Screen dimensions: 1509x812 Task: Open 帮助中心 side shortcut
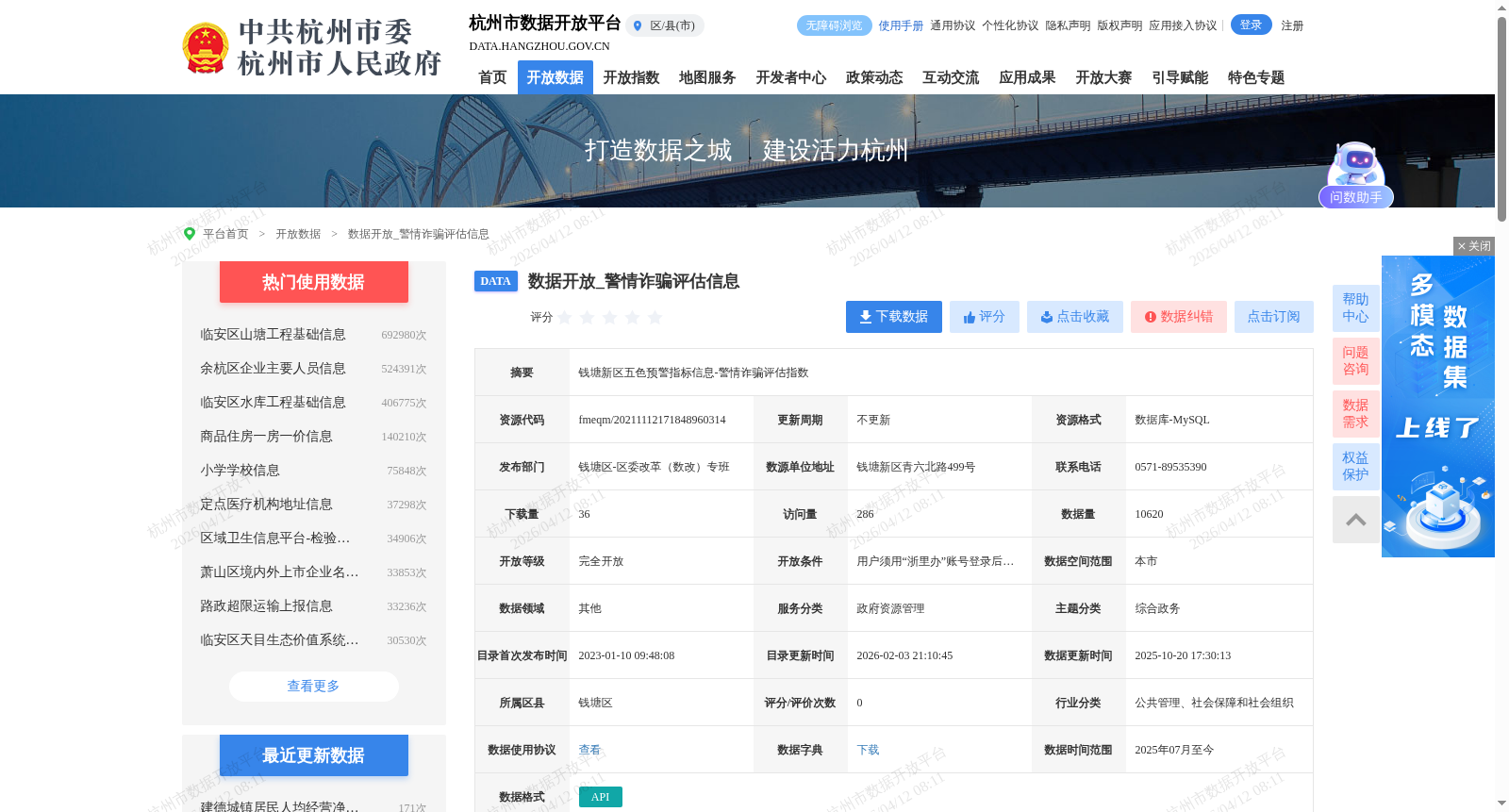(1356, 308)
